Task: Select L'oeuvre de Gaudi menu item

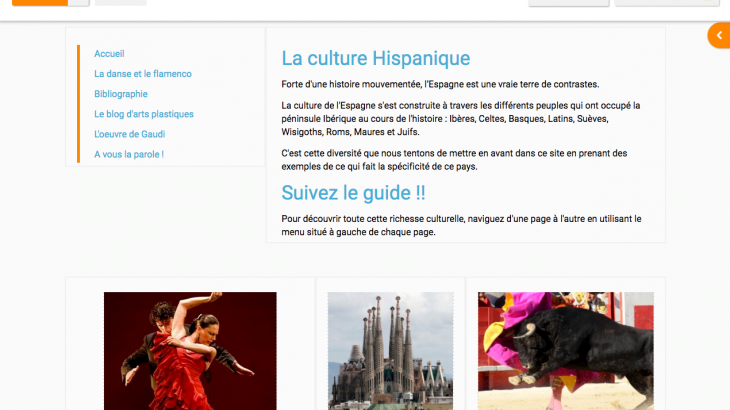Action: coord(129,134)
